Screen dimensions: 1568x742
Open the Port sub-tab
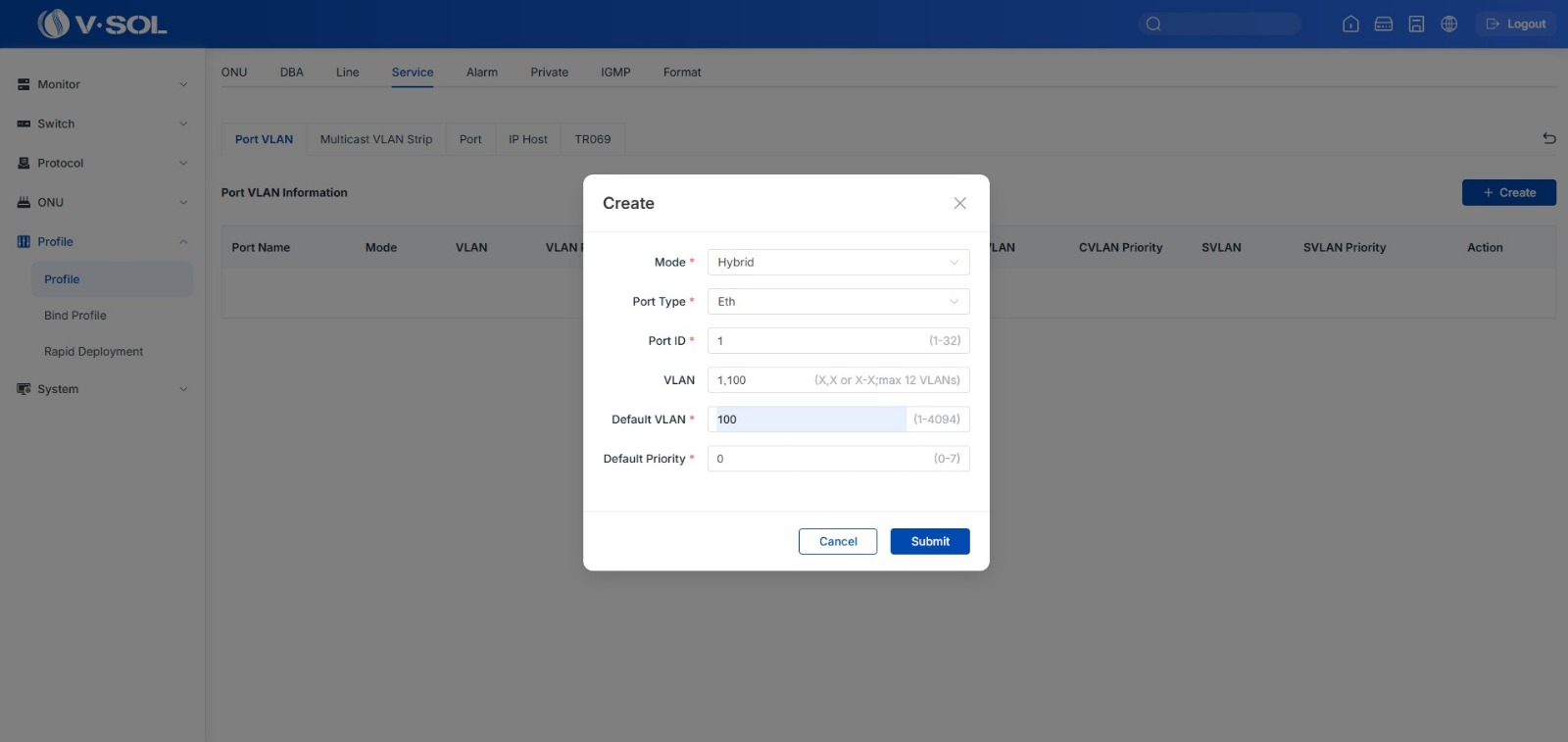(x=470, y=139)
